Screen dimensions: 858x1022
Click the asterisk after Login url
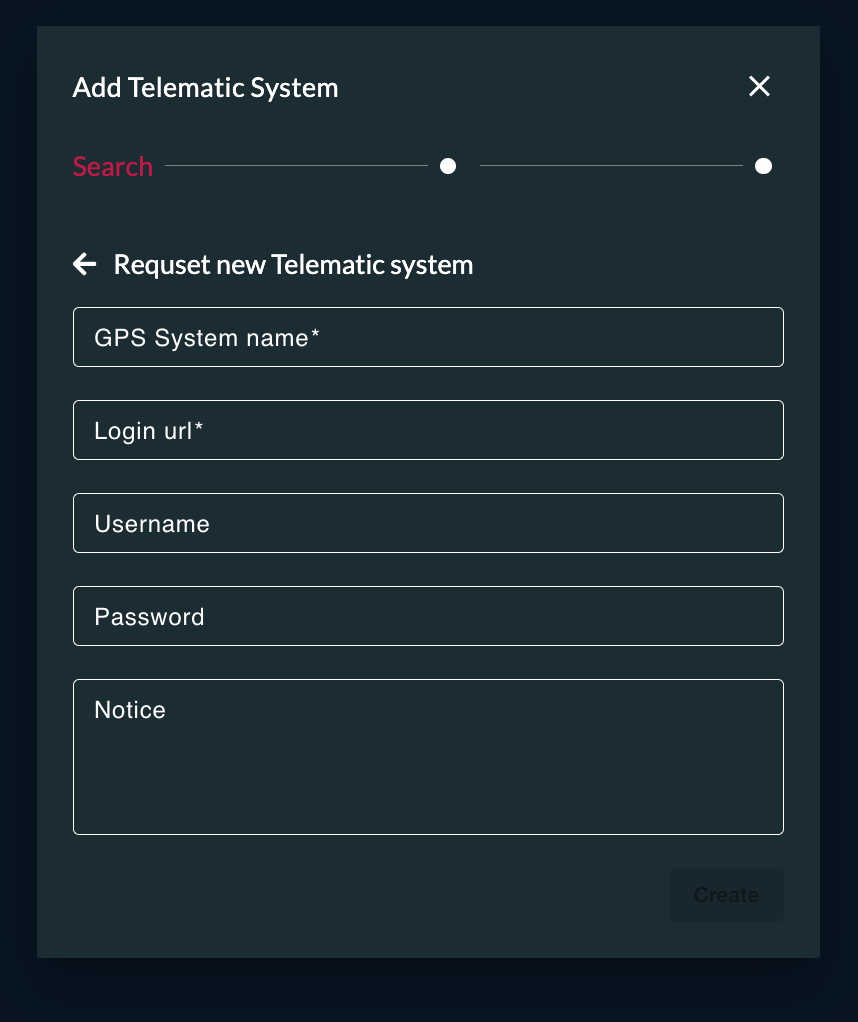pos(199,429)
